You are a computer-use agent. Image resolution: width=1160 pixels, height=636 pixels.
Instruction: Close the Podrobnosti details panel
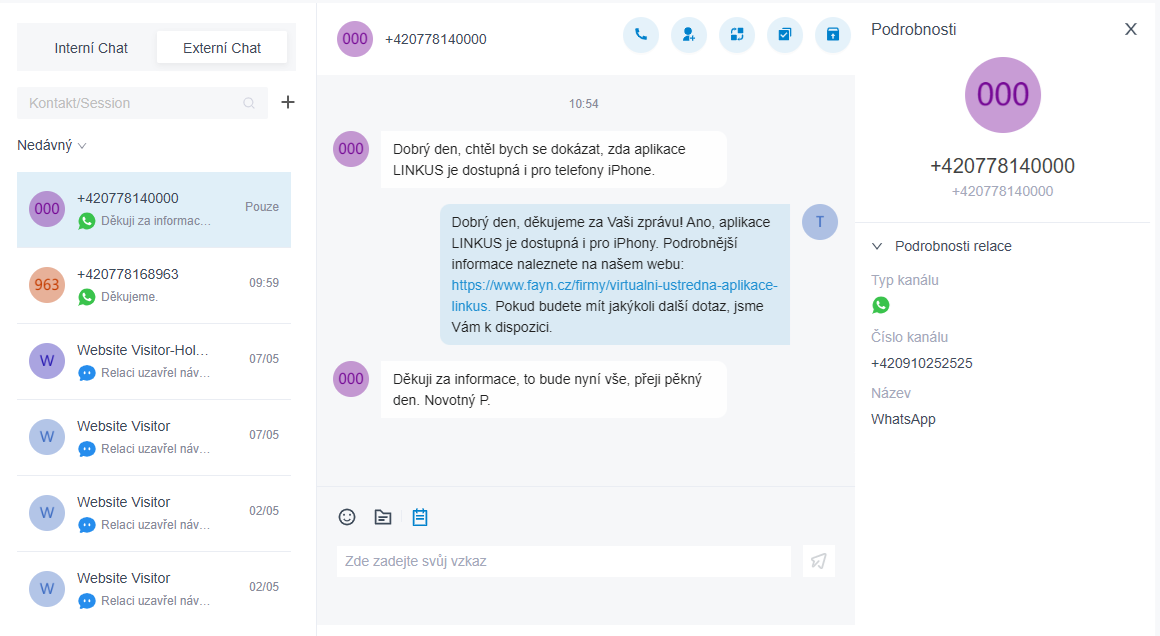click(x=1131, y=29)
